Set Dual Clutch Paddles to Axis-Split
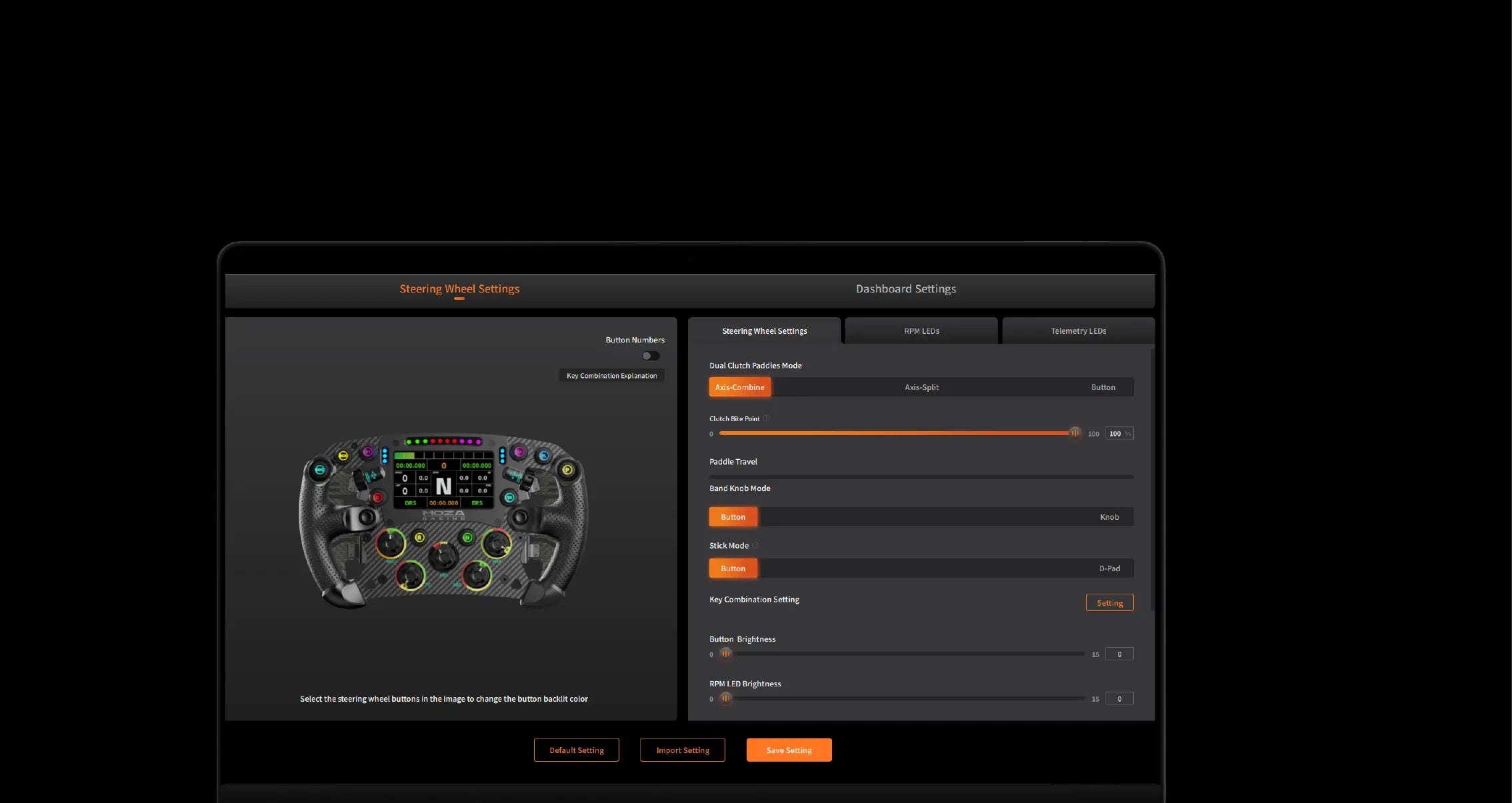 (921, 387)
